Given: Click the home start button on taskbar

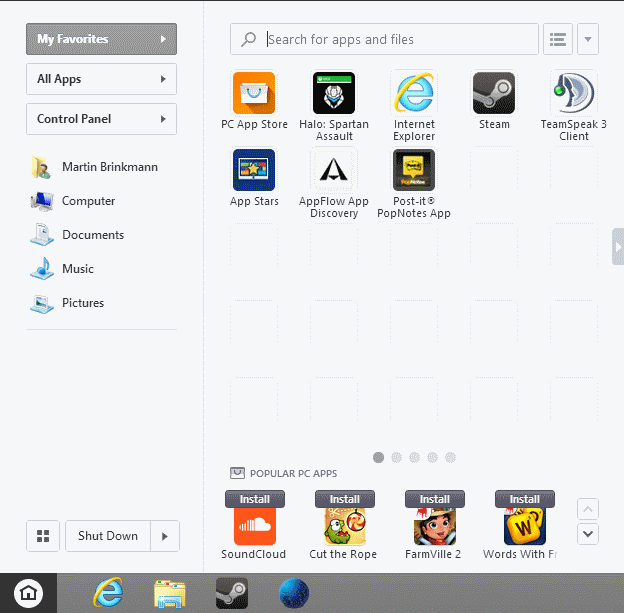Looking at the screenshot, I should tap(28, 593).
